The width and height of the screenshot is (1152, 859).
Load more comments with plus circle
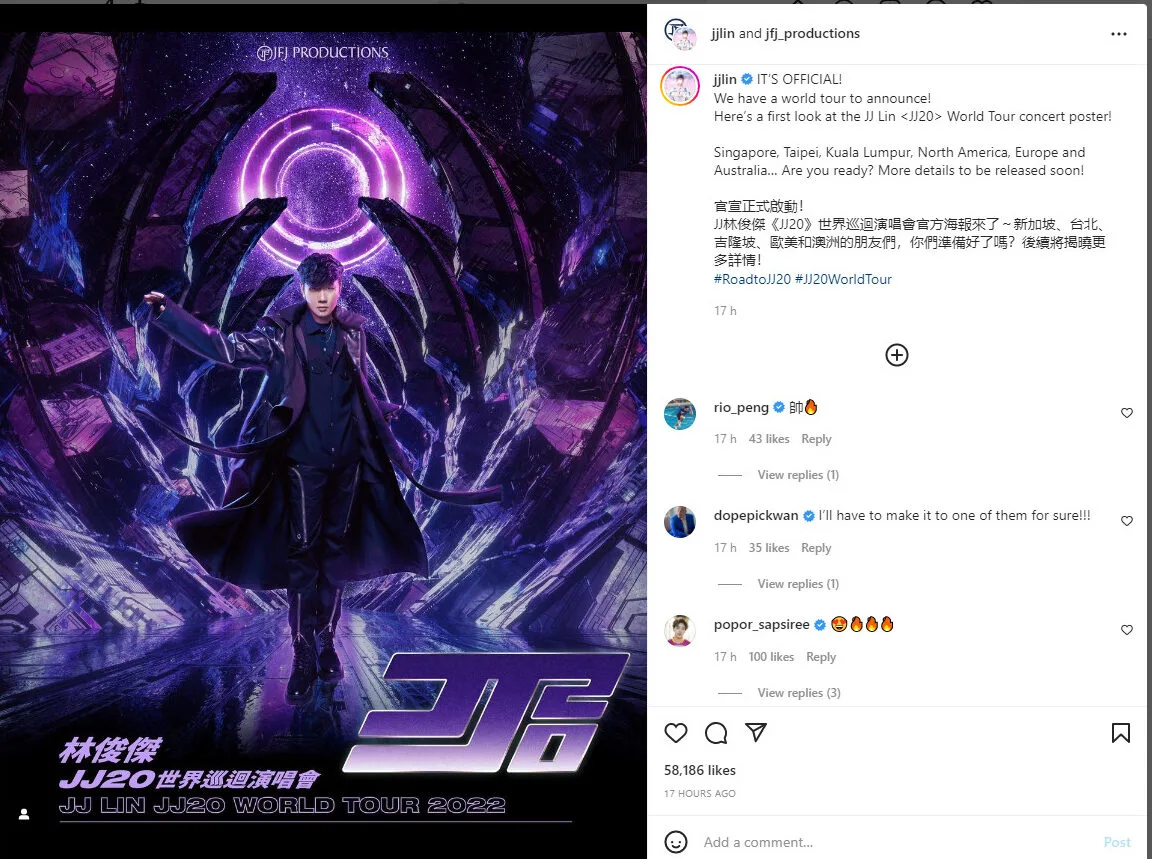click(896, 355)
